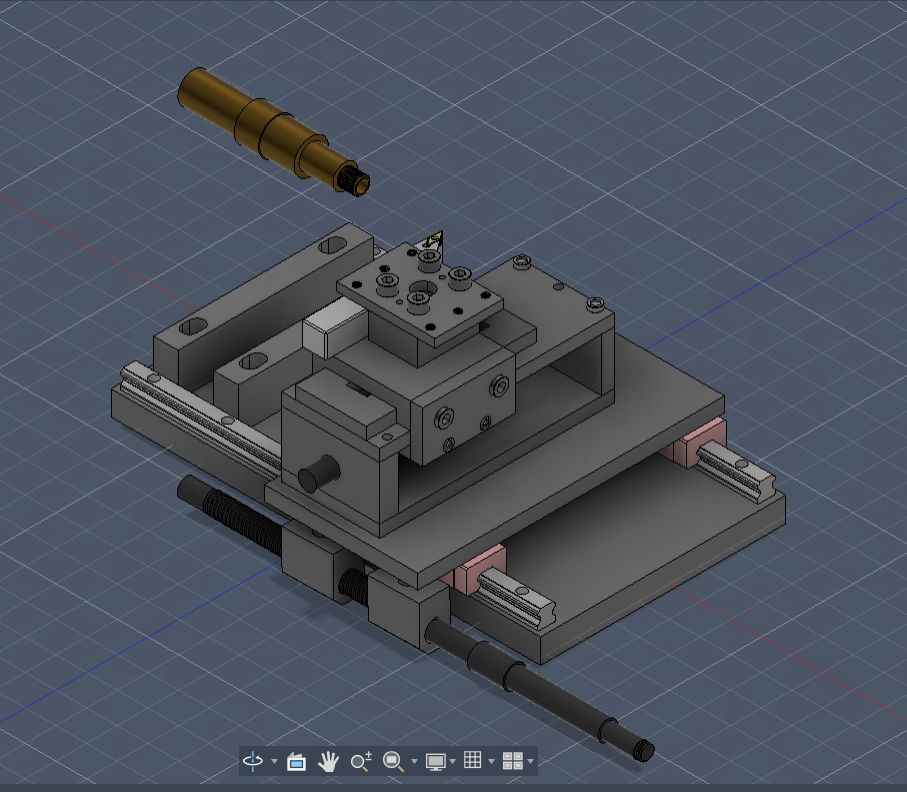Open the Viewports layout icon
Screen dimensions: 907x792
513,761
